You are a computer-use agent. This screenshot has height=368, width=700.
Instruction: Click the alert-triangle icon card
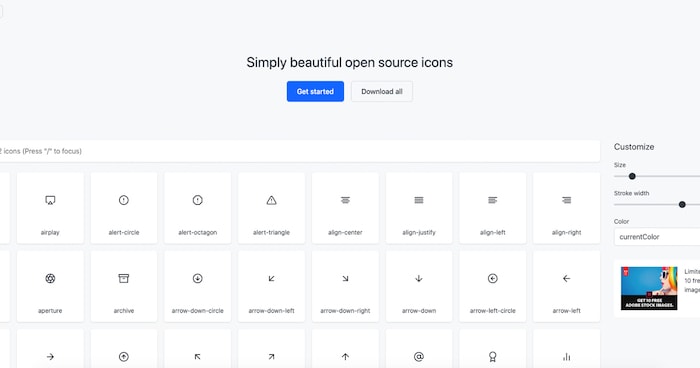point(271,208)
